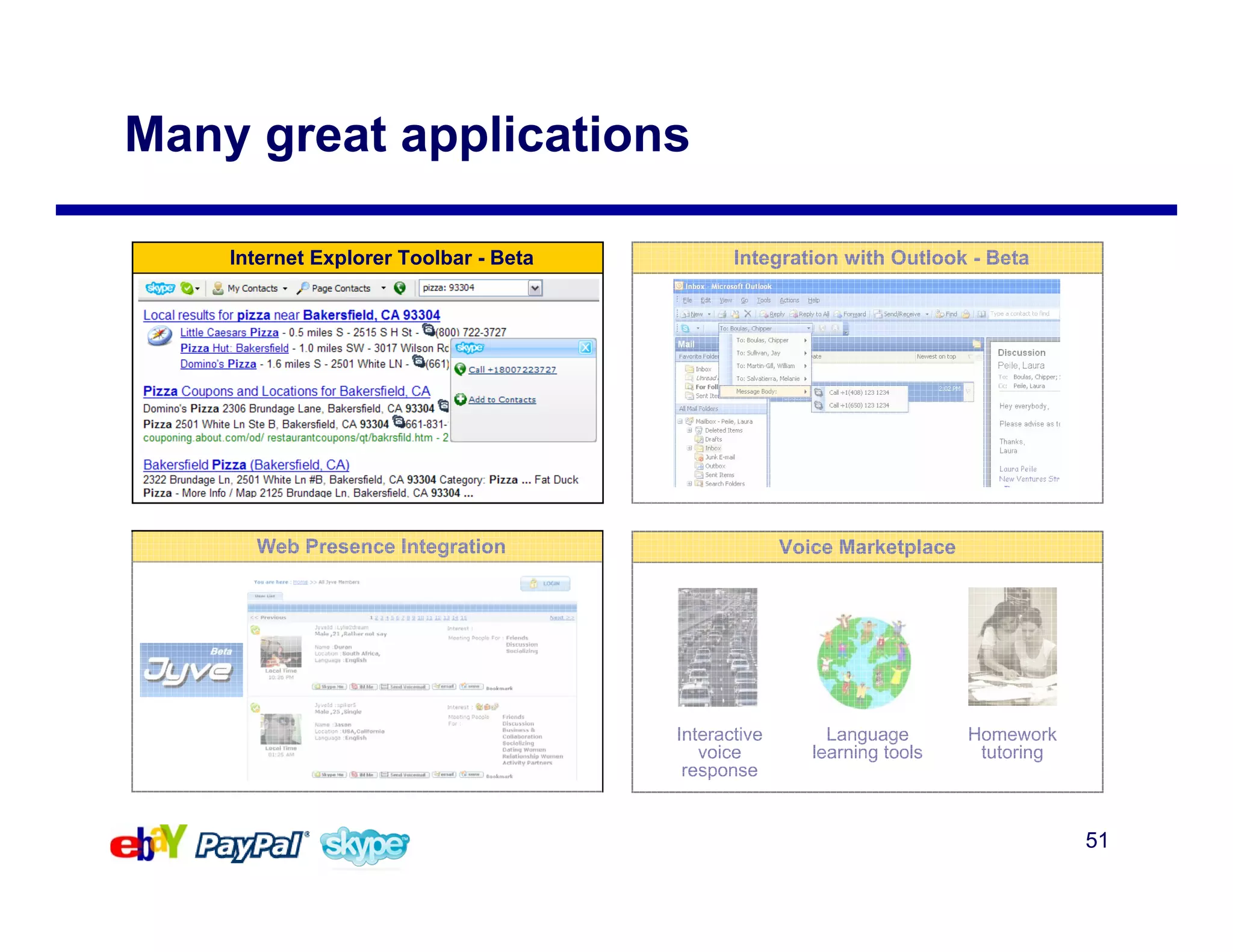Viewport: 1233px width, 952px height.
Task: Click the Skype logo in the IE toolbar
Action: coord(160,288)
